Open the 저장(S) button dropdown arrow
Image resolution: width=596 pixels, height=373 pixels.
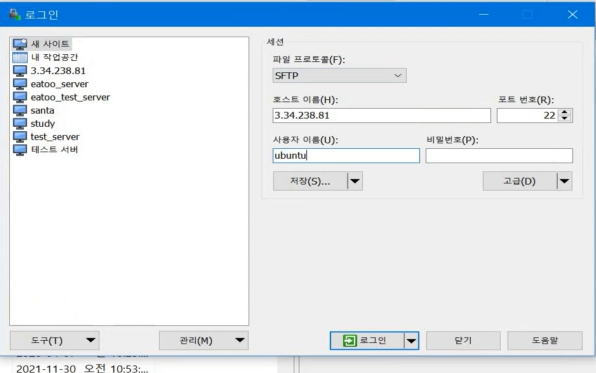(355, 181)
